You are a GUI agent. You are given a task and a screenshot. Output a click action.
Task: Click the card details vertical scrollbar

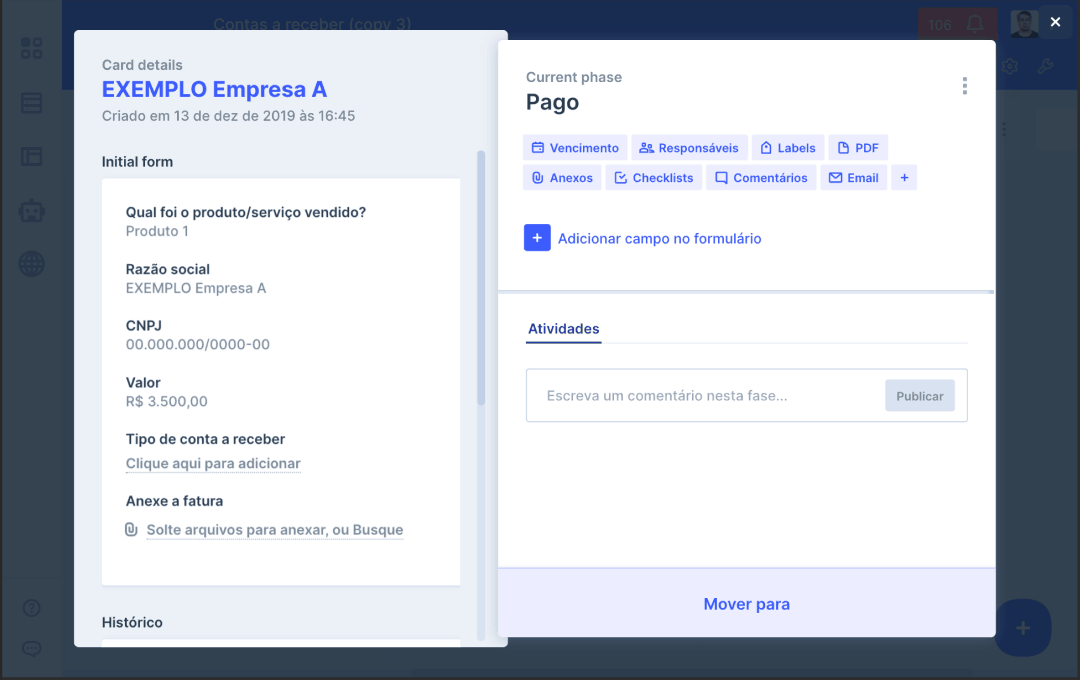pos(481,278)
